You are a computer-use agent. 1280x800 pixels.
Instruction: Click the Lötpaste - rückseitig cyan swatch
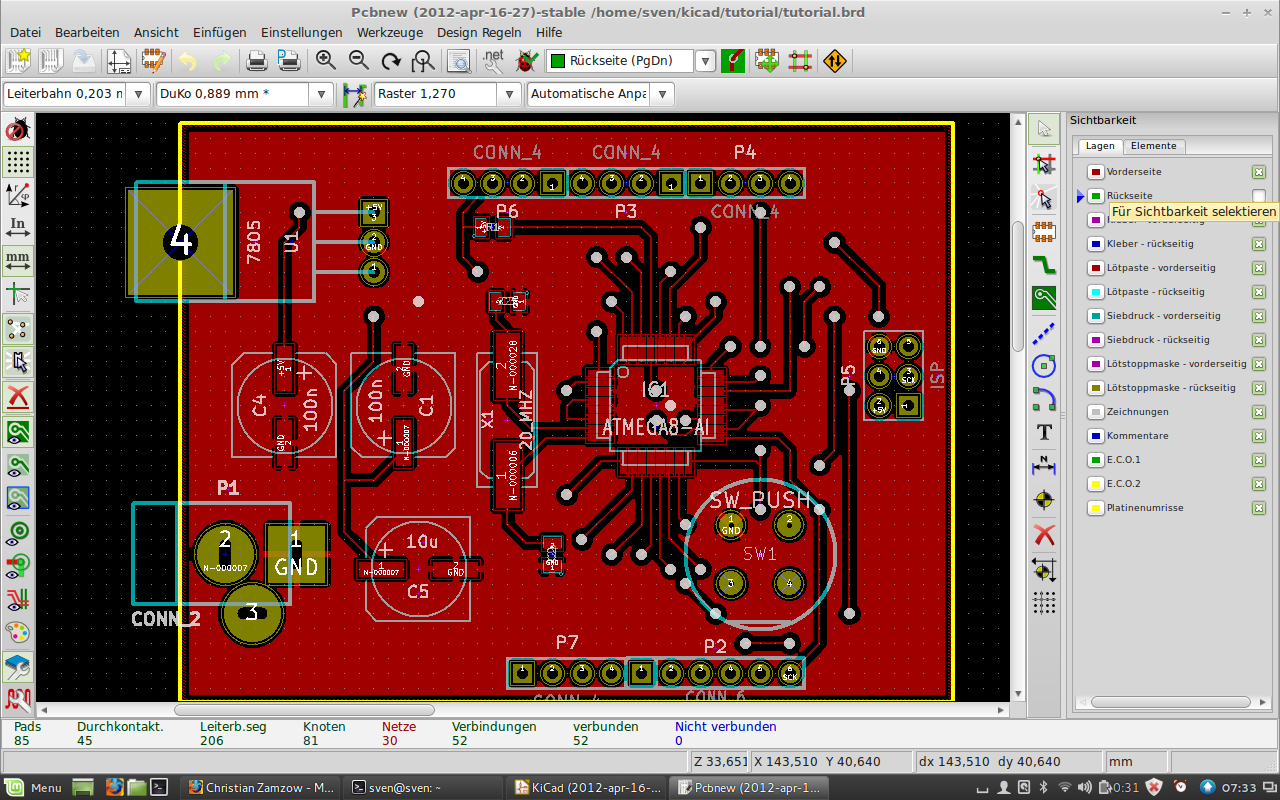point(1095,292)
